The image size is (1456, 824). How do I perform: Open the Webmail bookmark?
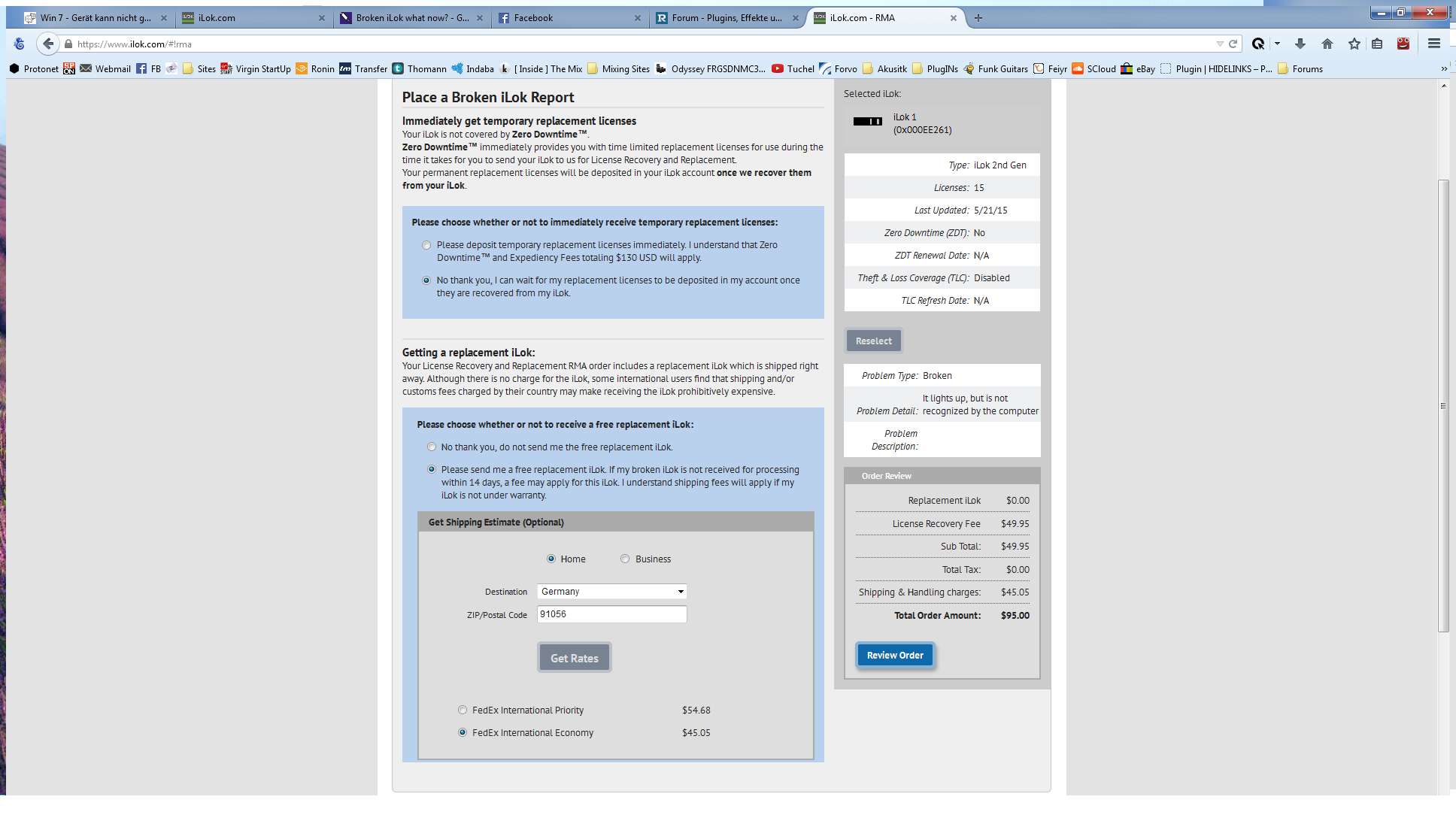105,68
